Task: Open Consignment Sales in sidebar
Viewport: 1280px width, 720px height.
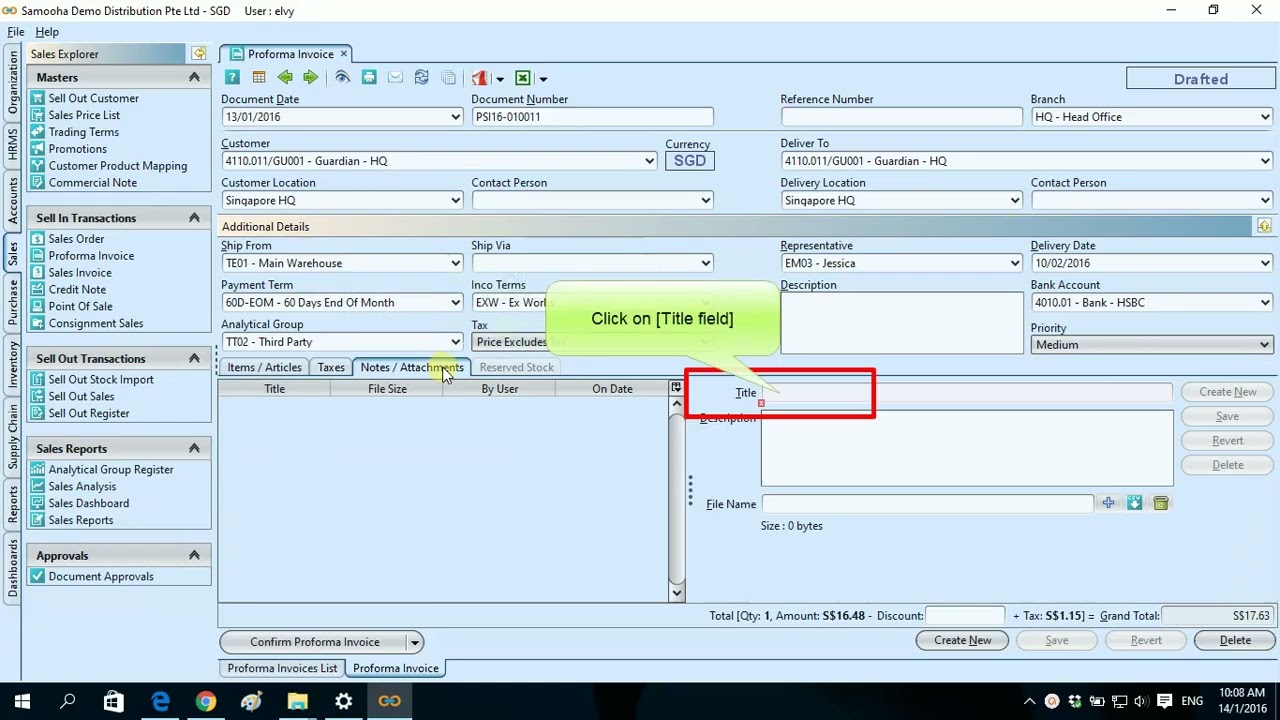Action: (96, 323)
